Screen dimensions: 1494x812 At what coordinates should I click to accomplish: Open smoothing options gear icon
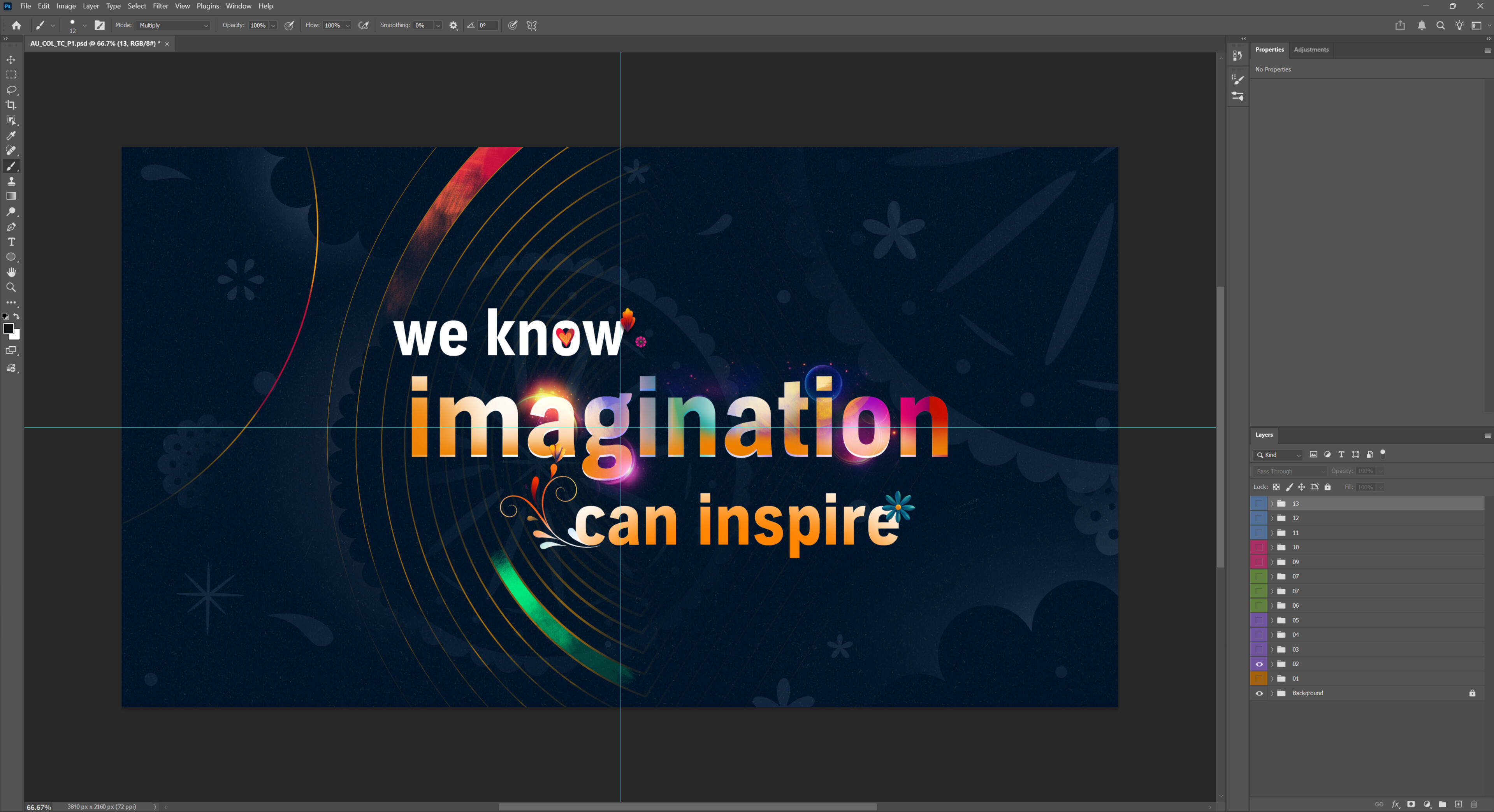[453, 26]
